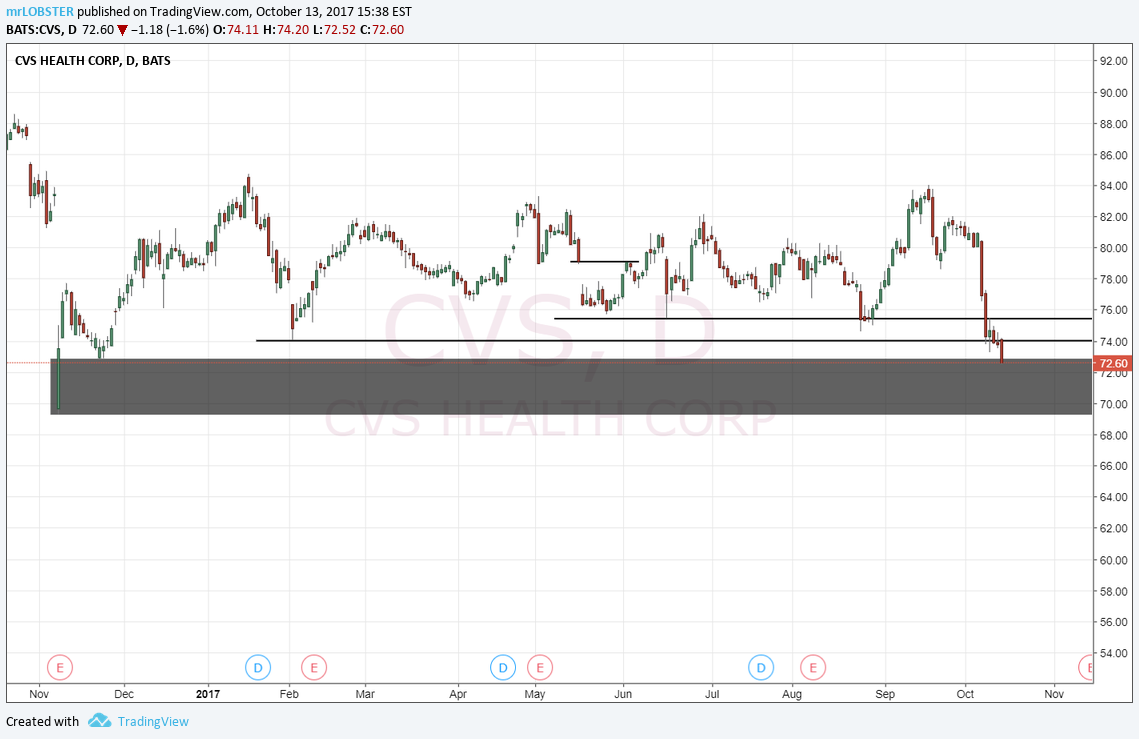Click the Mar label on the time axis
This screenshot has height=739, width=1139.
(365, 694)
